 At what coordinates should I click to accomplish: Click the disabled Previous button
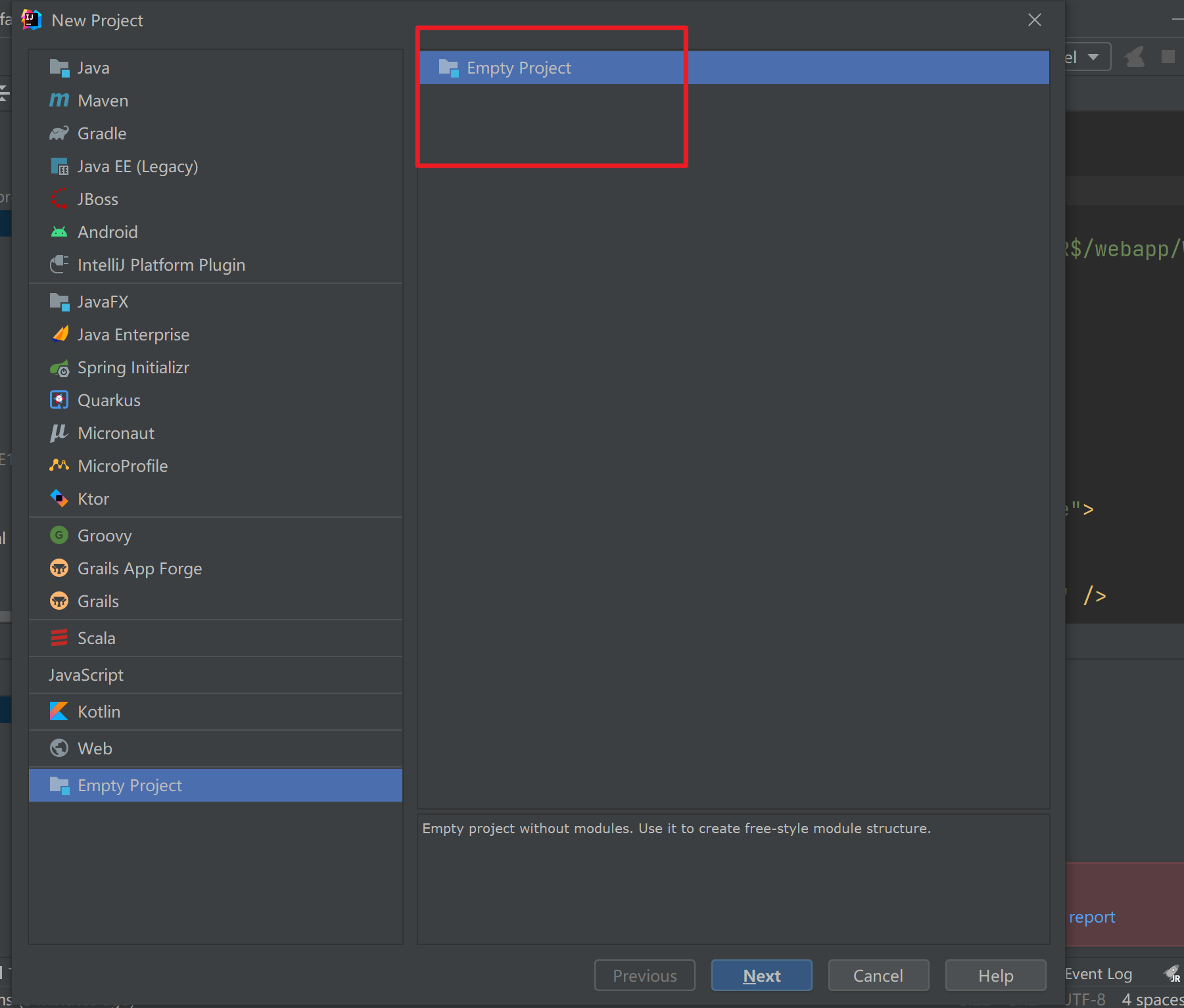[x=645, y=975]
